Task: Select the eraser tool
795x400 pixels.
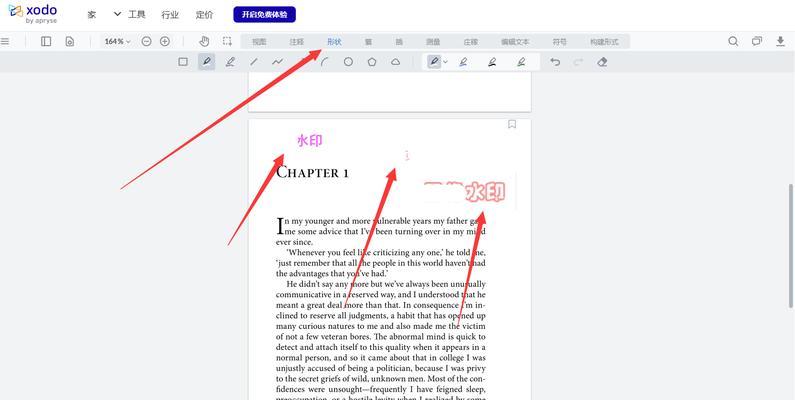Action: (602, 62)
